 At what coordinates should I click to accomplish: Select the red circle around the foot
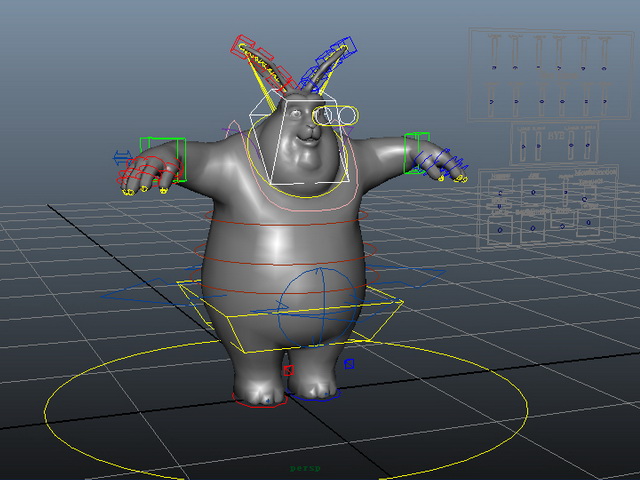[x=260, y=399]
